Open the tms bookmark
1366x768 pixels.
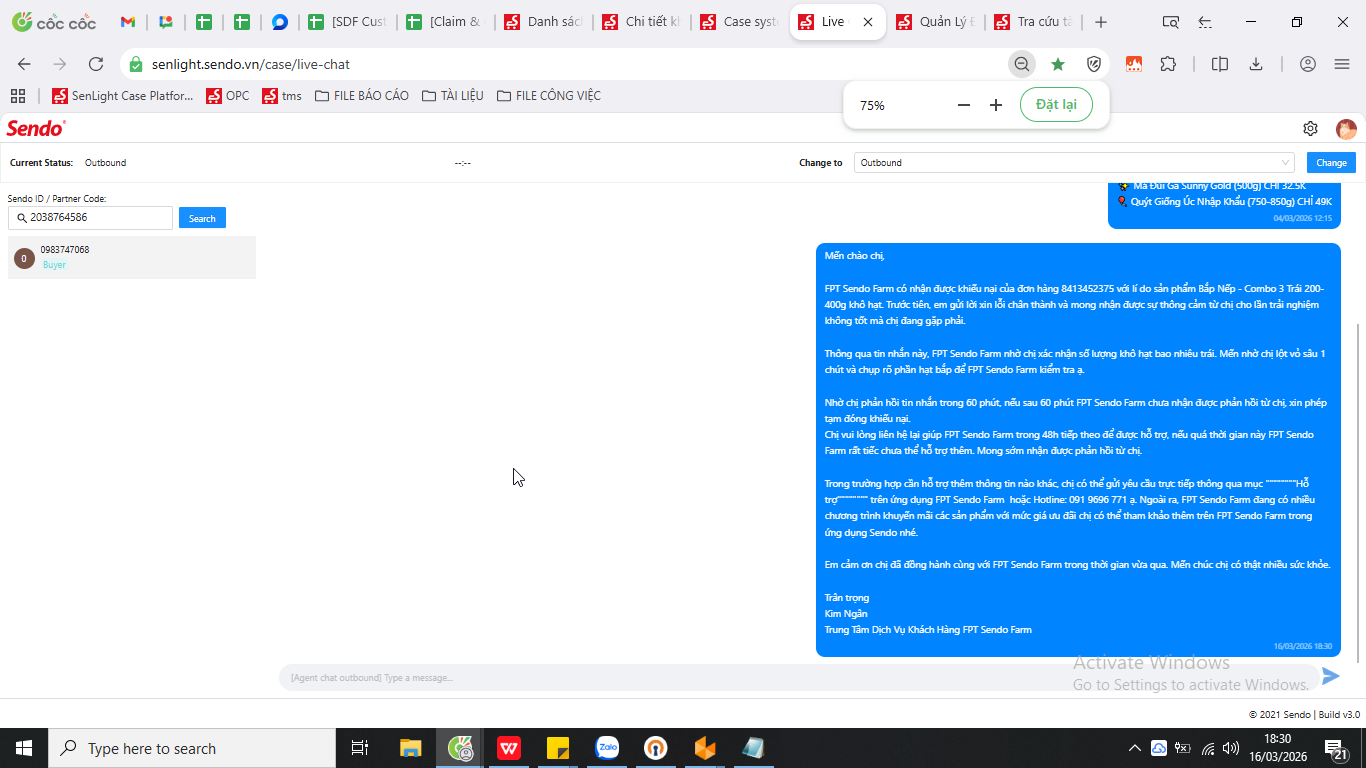[x=281, y=96]
